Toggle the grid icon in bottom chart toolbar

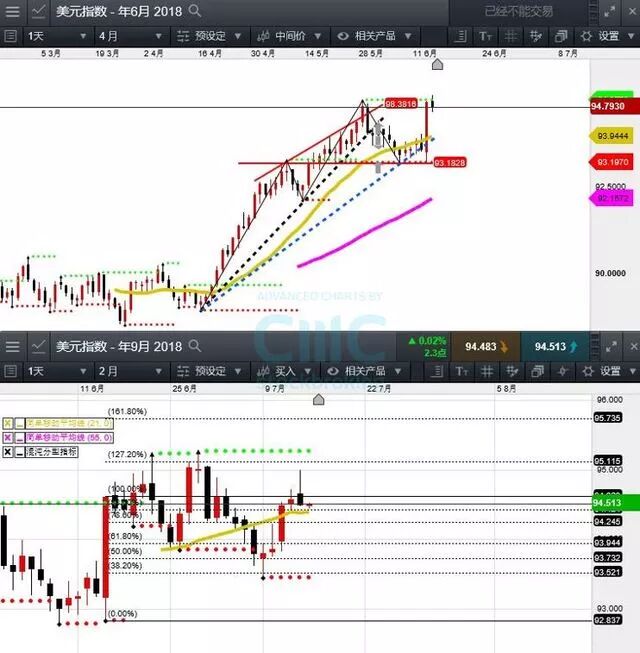pyautogui.click(x=487, y=371)
